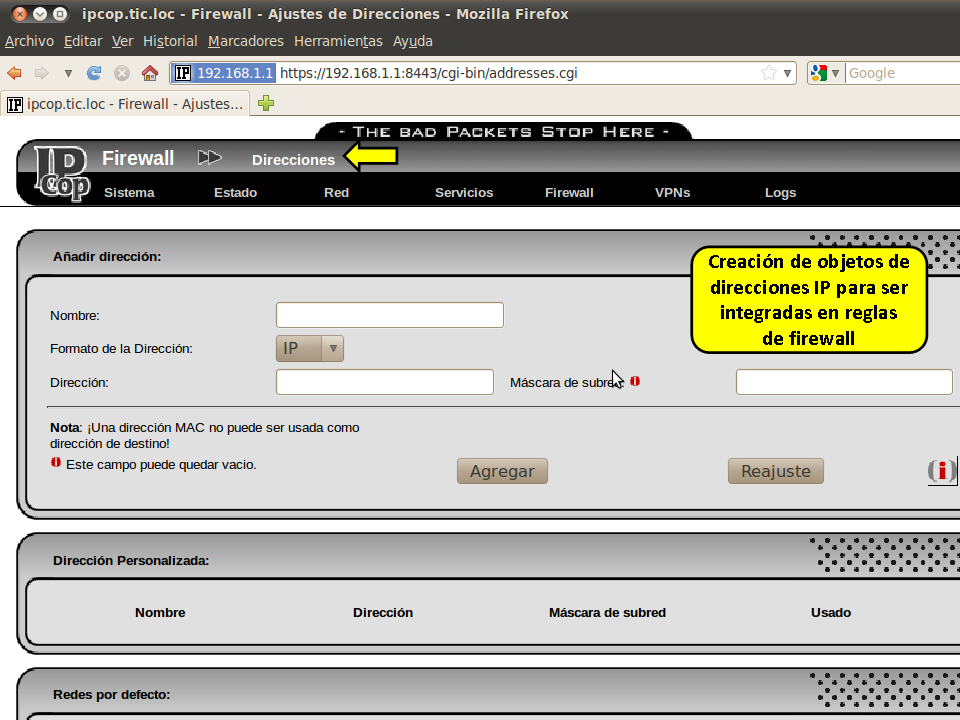The width and height of the screenshot is (960, 720).
Task: Click the Stop loading icon
Action: tap(122, 73)
